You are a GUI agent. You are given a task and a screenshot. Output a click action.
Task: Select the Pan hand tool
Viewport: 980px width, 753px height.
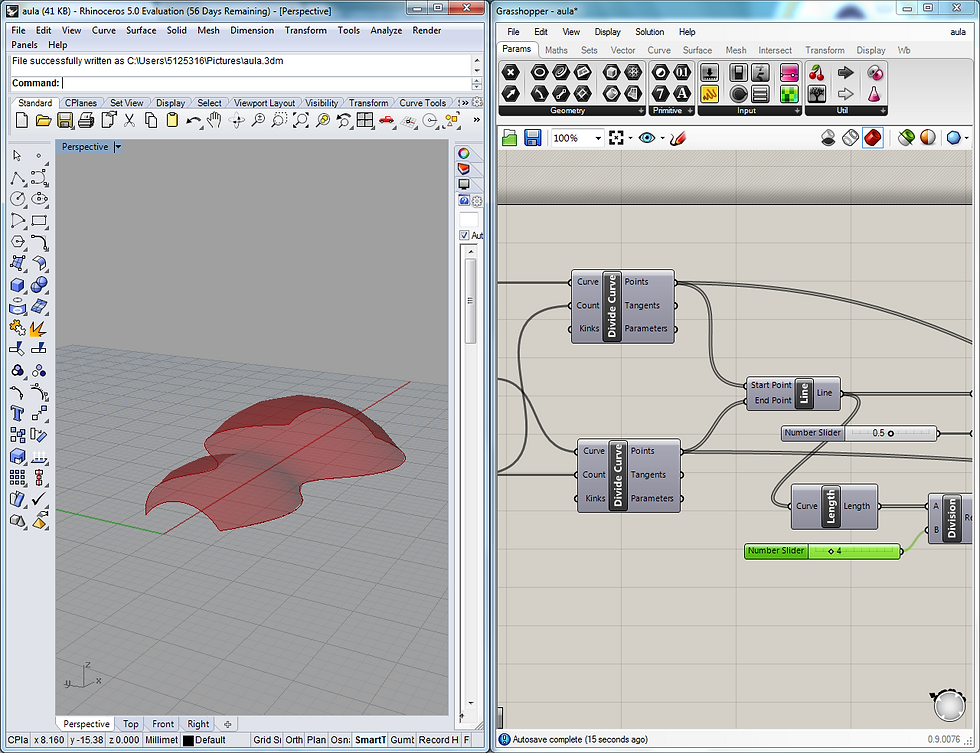[x=215, y=121]
